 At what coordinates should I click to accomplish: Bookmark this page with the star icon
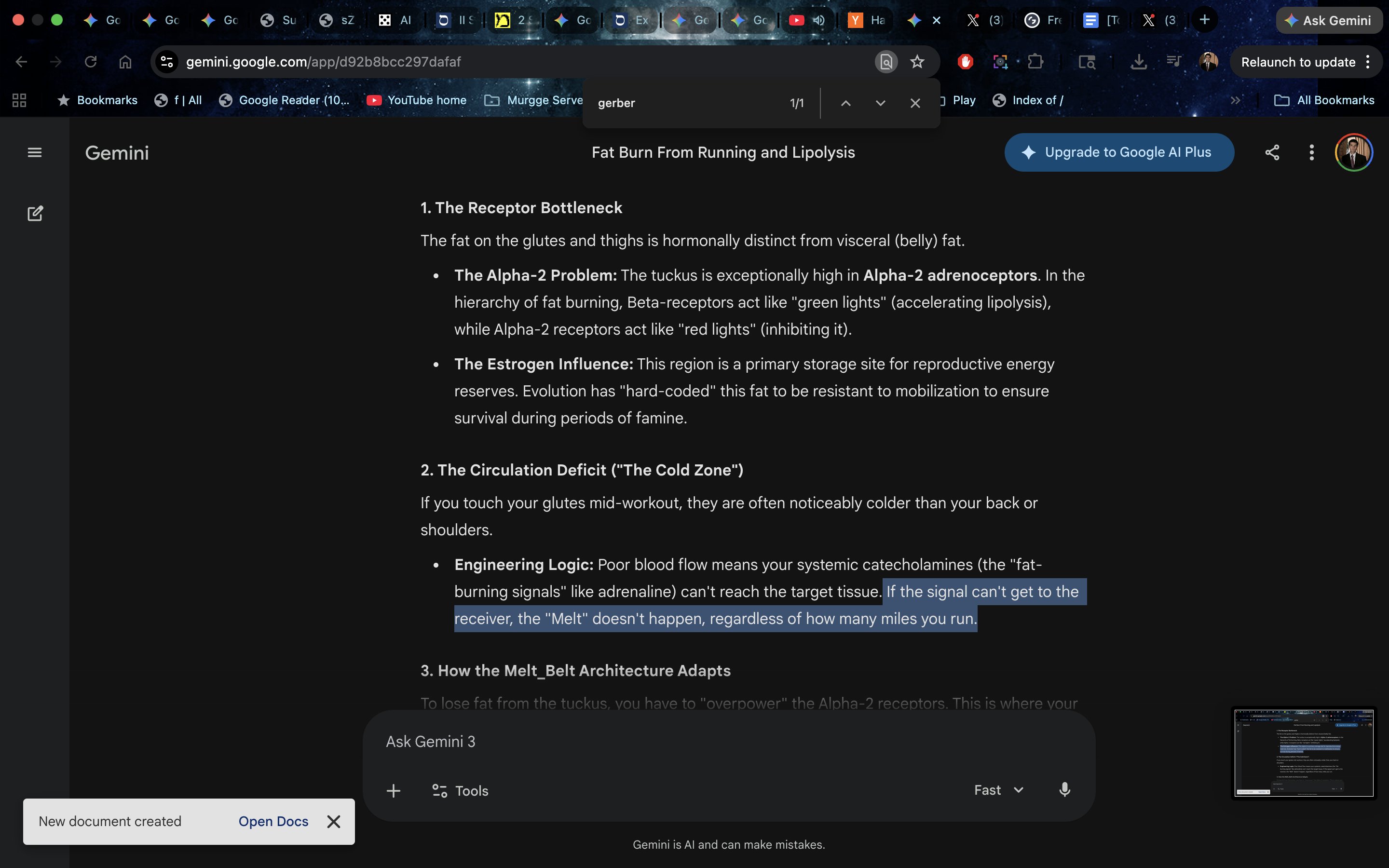[917, 61]
